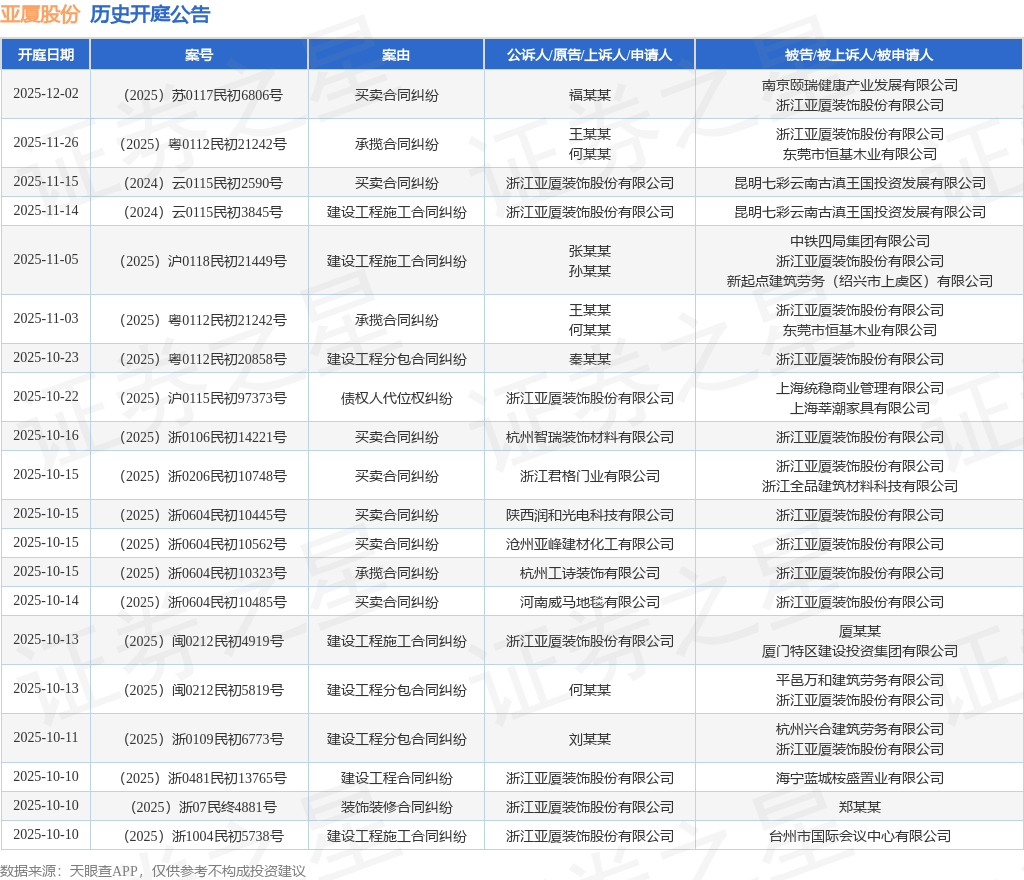Image resolution: width=1024 pixels, height=880 pixels.
Task: Click defendant 厦门特区建设投资集团有限公司
Action: [x=859, y=652]
